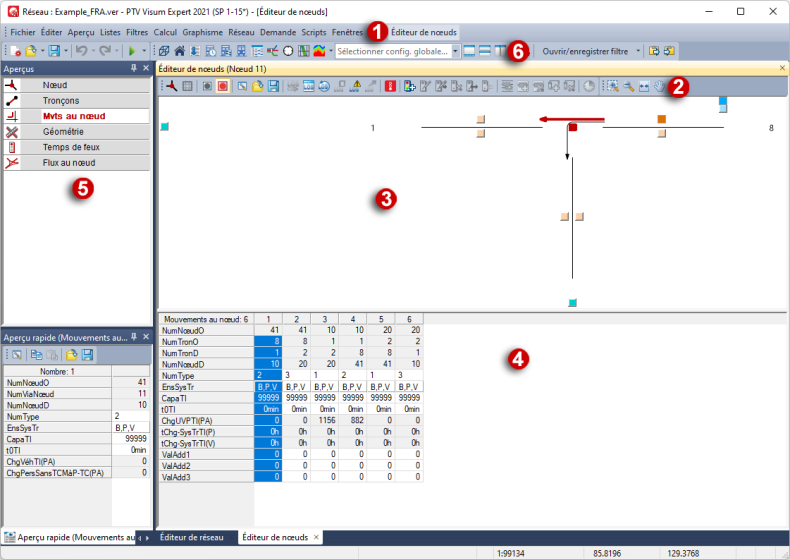Expand the Ouvrir/enregistrer filtre dropdown arrow
Screen dimensions: 790x560
(x=635, y=50)
